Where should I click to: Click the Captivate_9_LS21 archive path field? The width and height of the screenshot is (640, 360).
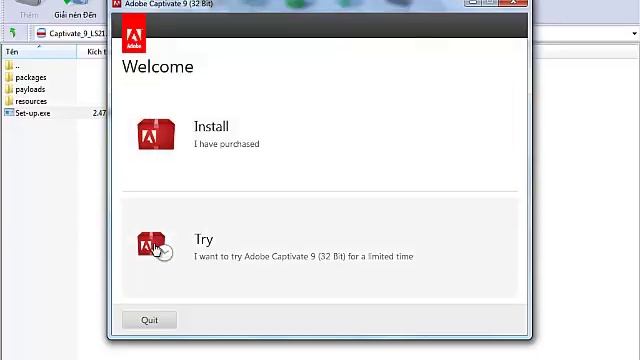tap(72, 33)
